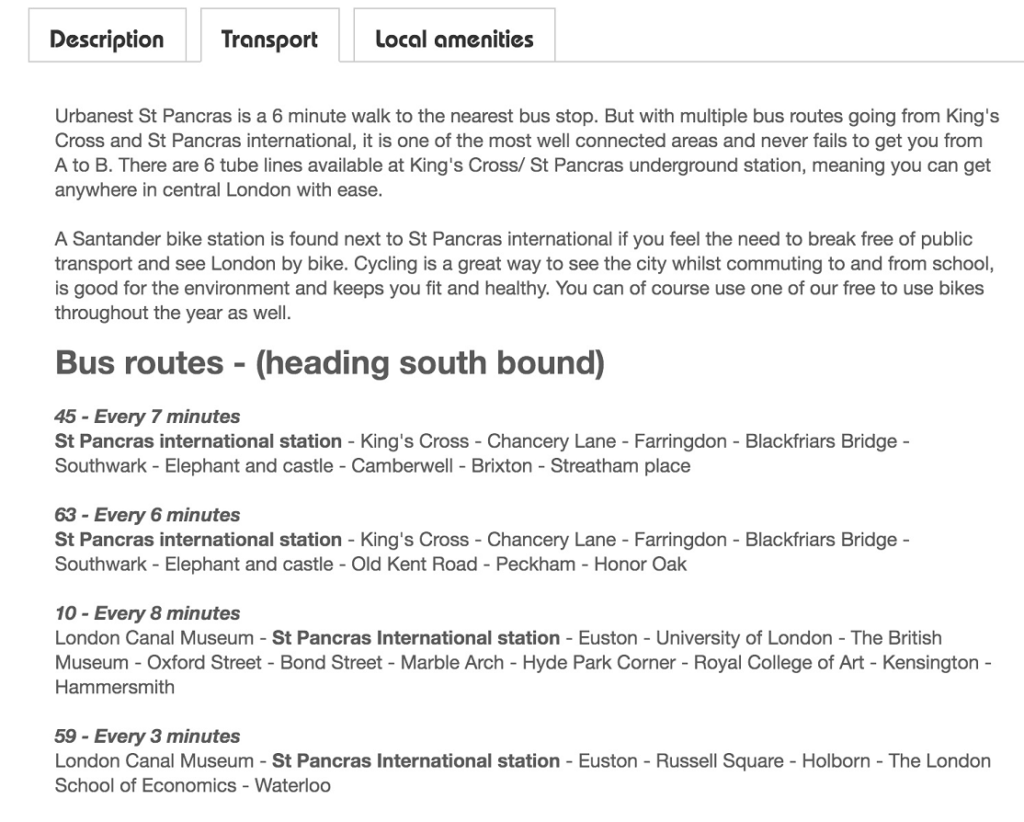Viewport: 1024px width, 822px height.
Task: Click St Pancras International station in route 59
Action: tap(416, 761)
